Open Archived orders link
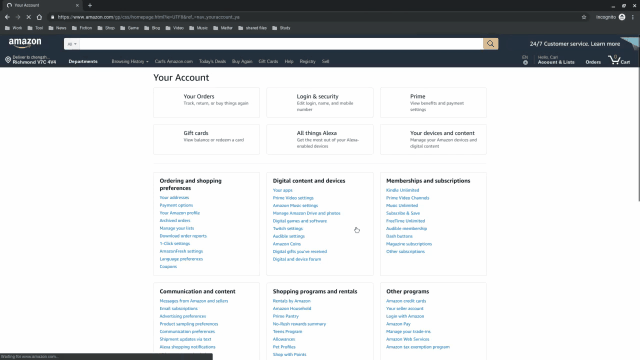Image resolution: width=640 pixels, height=360 pixels. point(175,220)
